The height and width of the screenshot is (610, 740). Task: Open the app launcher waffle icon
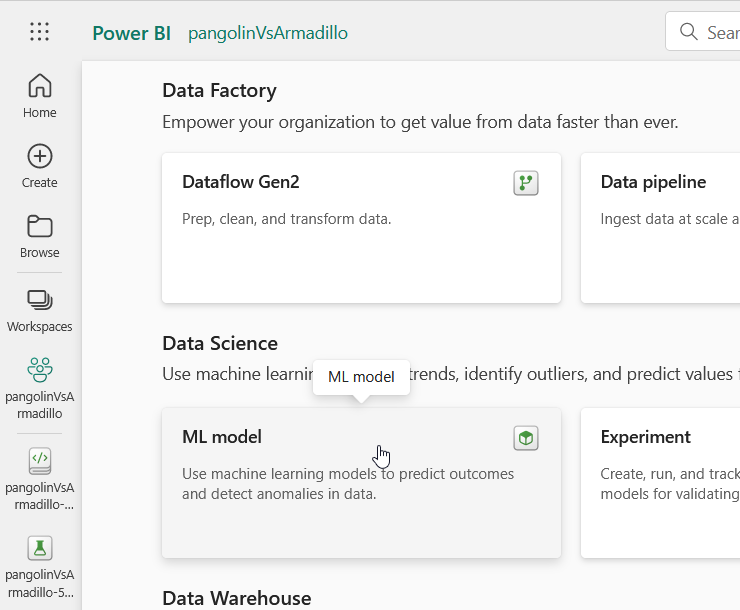click(x=39, y=32)
